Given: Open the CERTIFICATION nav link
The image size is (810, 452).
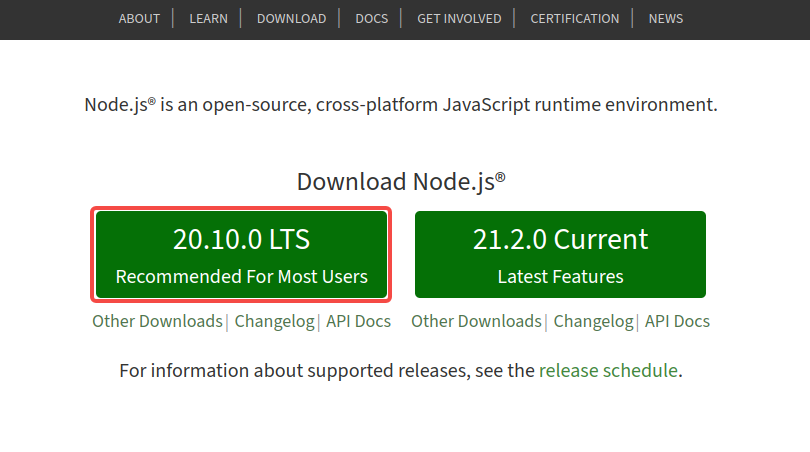Looking at the screenshot, I should tap(574, 19).
